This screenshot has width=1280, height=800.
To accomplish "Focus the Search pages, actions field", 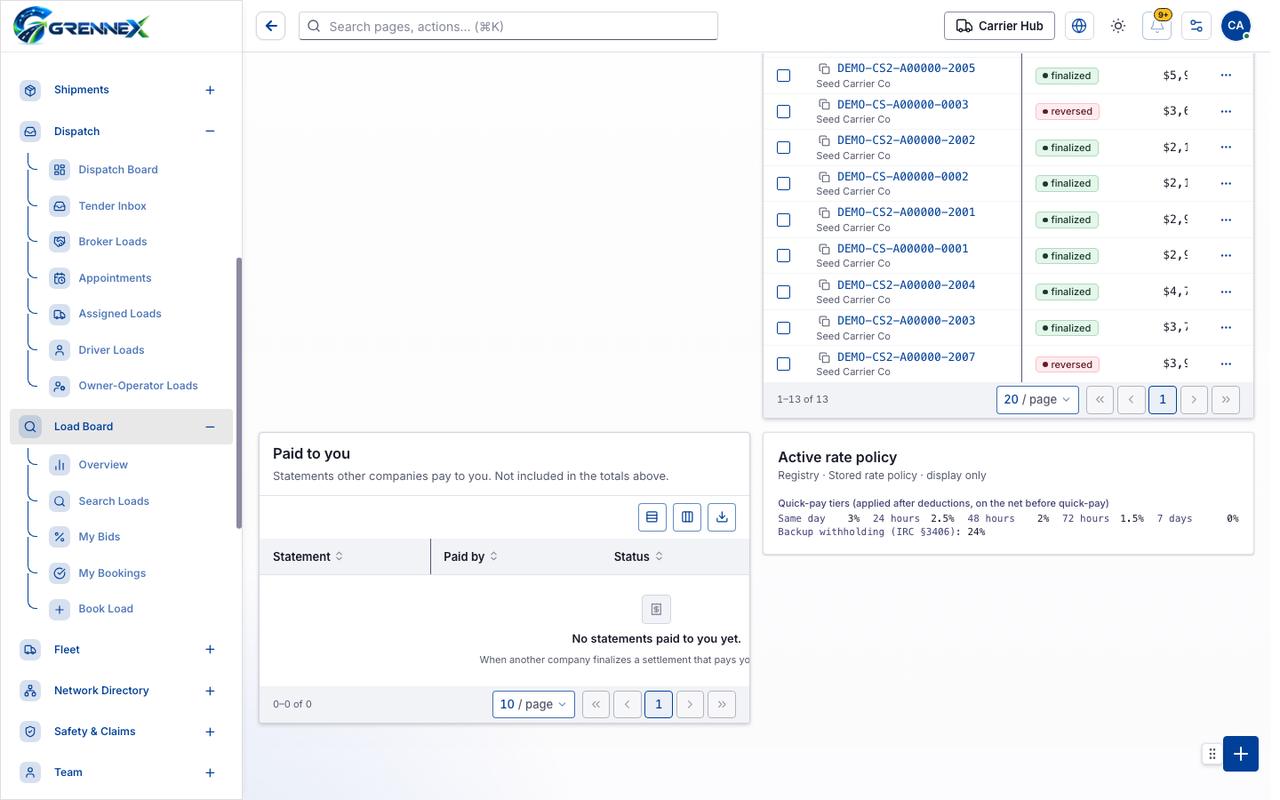I will pos(508,26).
